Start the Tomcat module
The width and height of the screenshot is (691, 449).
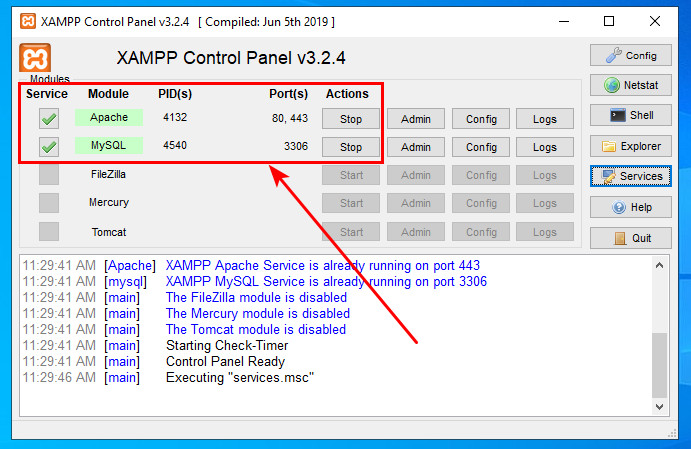pyautogui.click(x=351, y=232)
